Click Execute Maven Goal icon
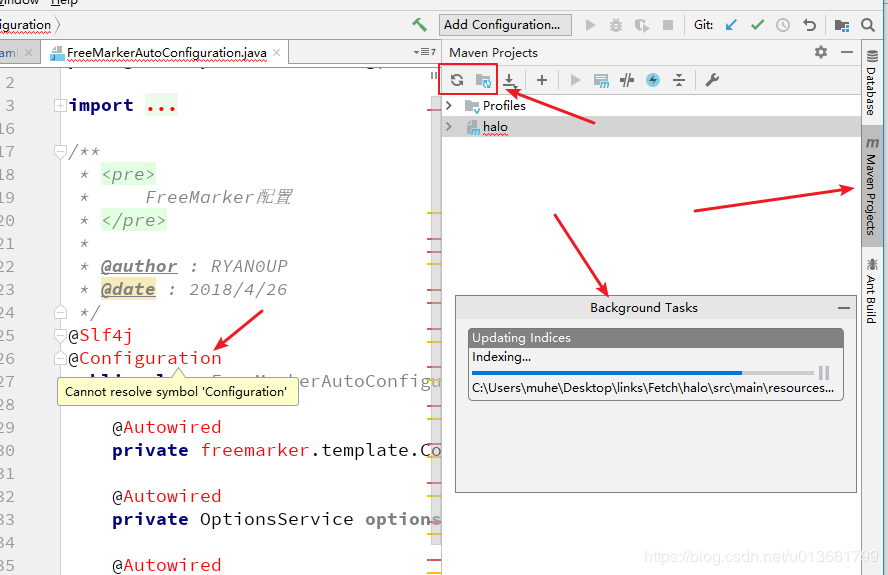This screenshot has height=575, width=888. coord(601,80)
